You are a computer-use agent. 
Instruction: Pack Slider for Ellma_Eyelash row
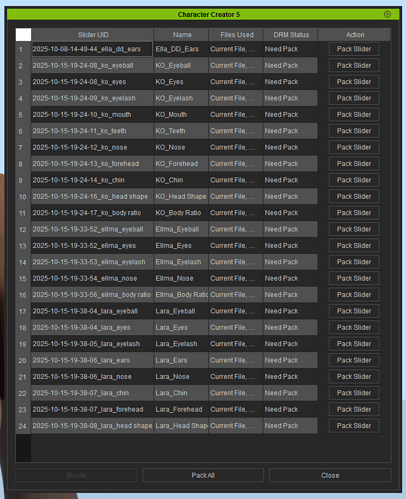click(354, 262)
